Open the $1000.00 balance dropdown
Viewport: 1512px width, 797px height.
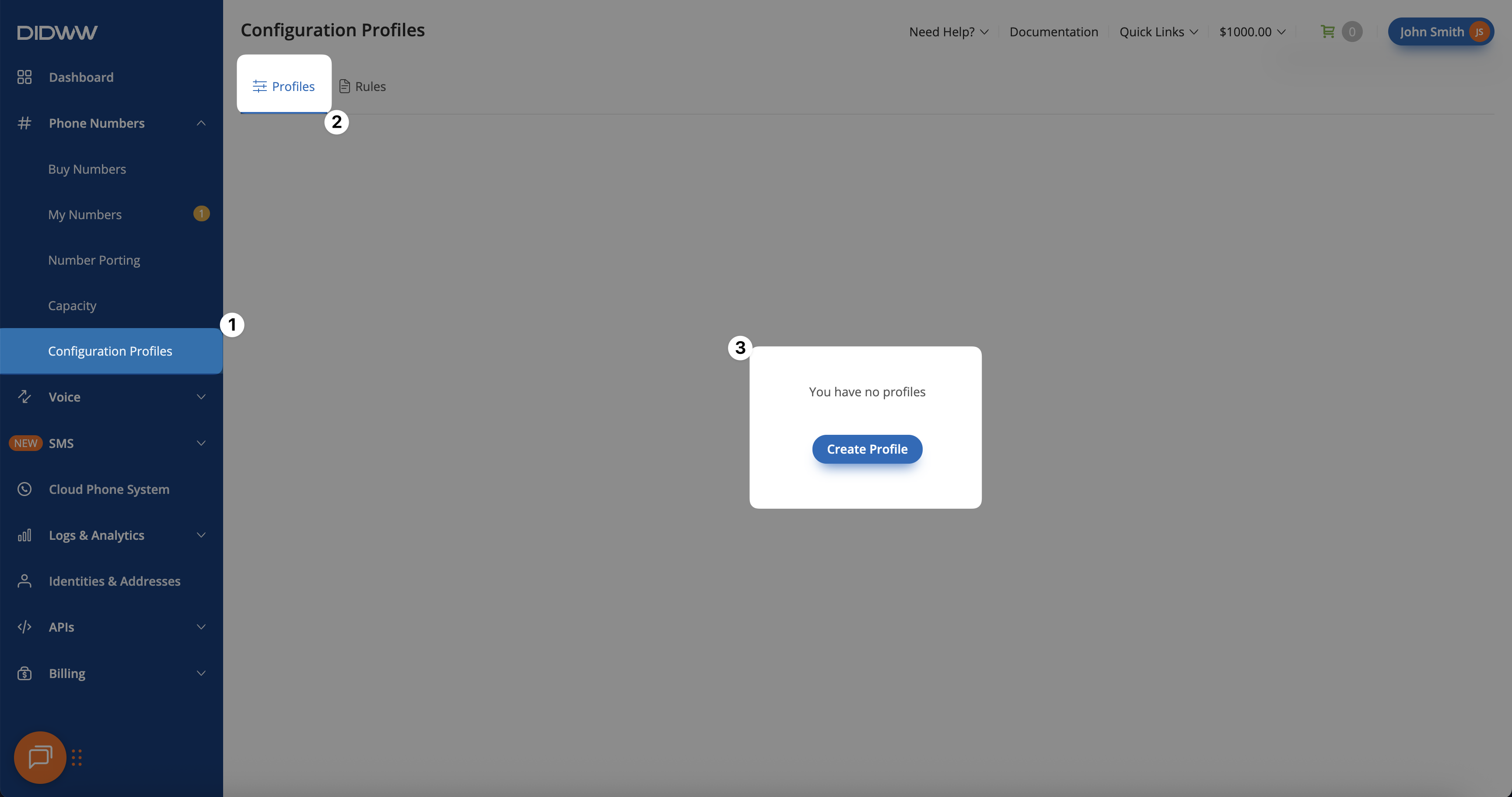[1251, 31]
